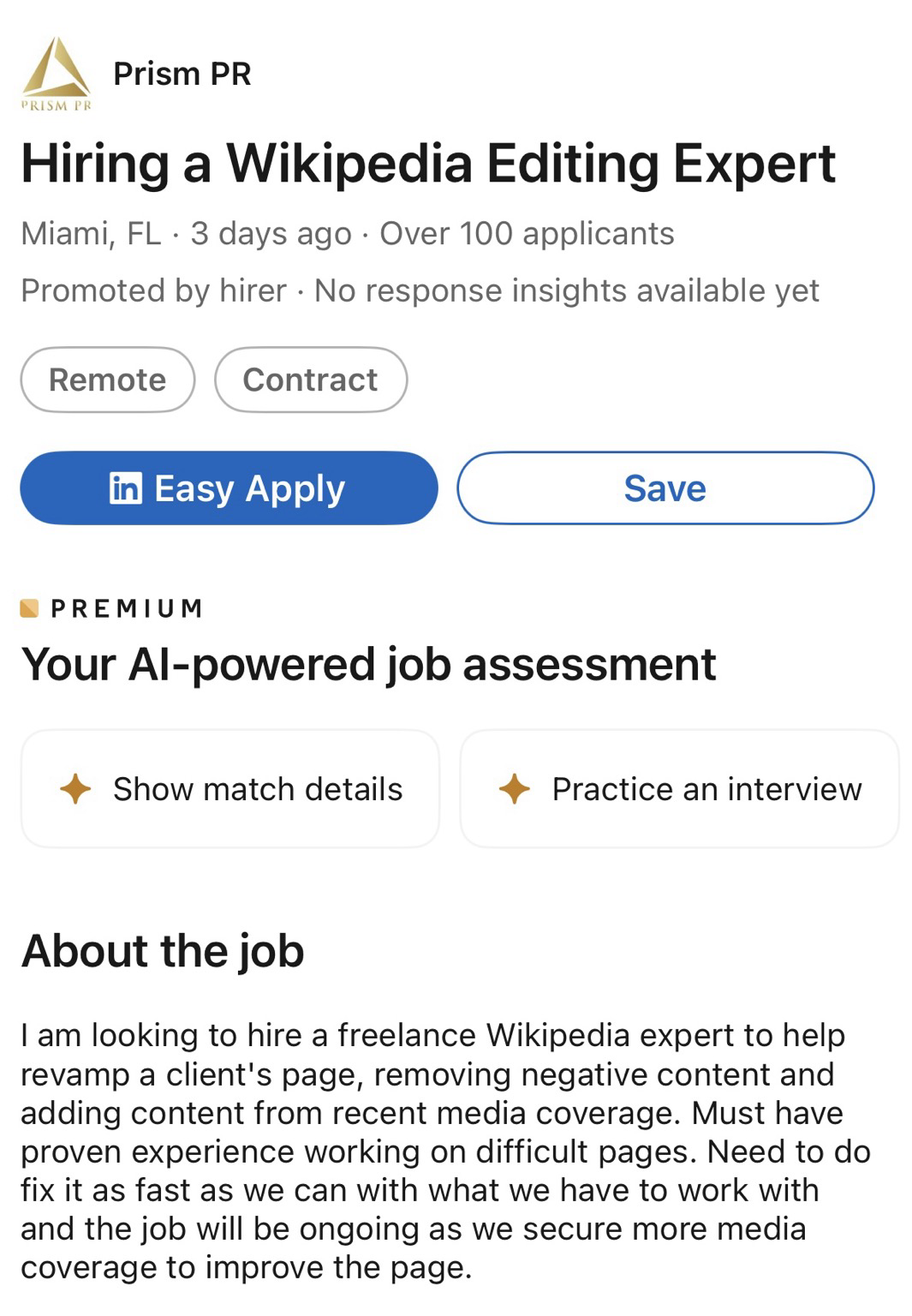Click 'No response insights available yet' text
The height and width of the screenshot is (1316, 912).
(566, 290)
